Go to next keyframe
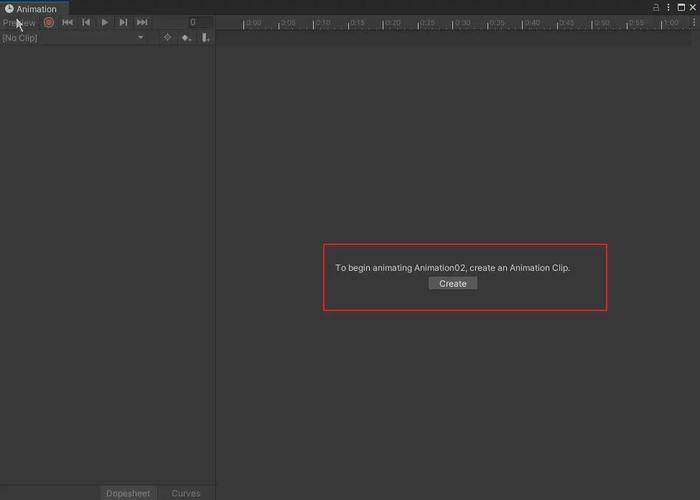Screen dimensions: 700x500 pyautogui.click(x=123, y=22)
